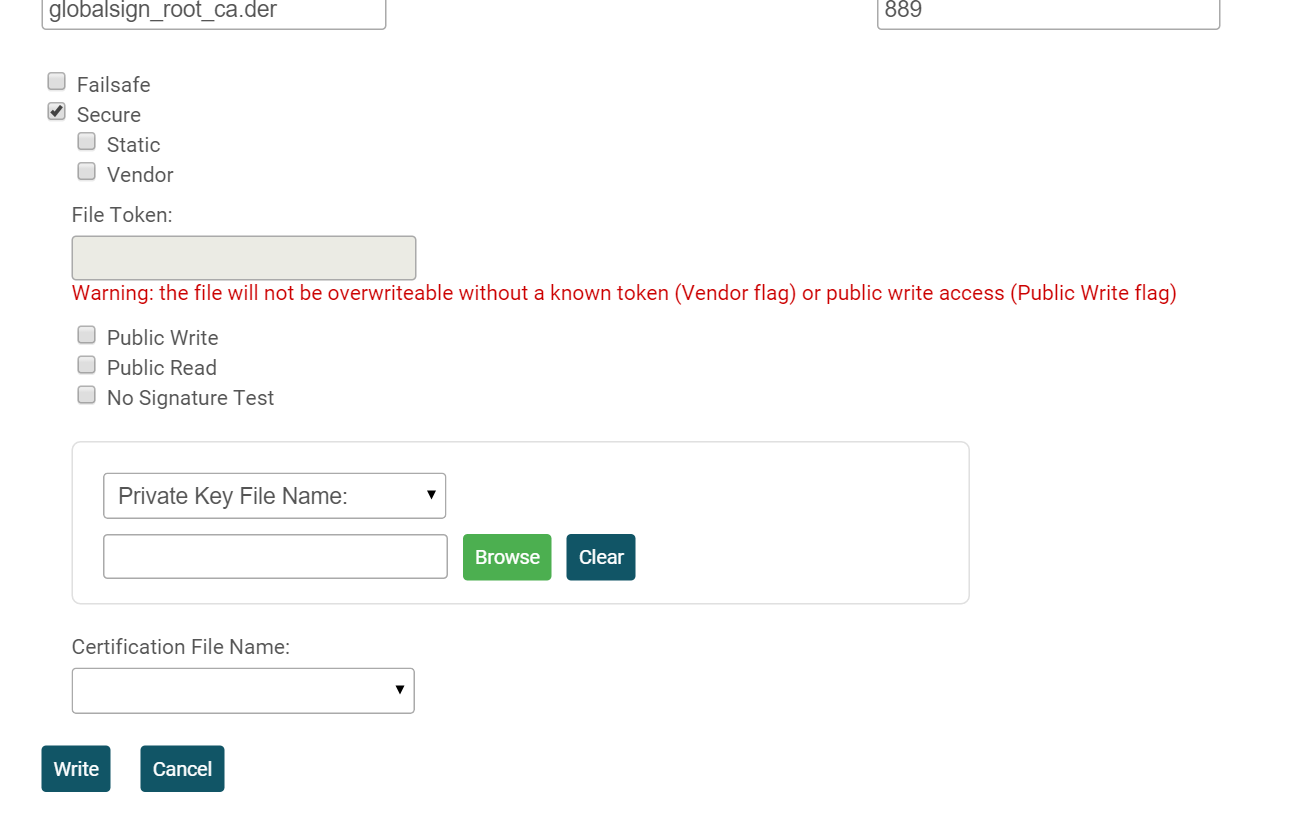
Task: Focus the globalsign_root_ca.der file name field
Action: tap(213, 13)
